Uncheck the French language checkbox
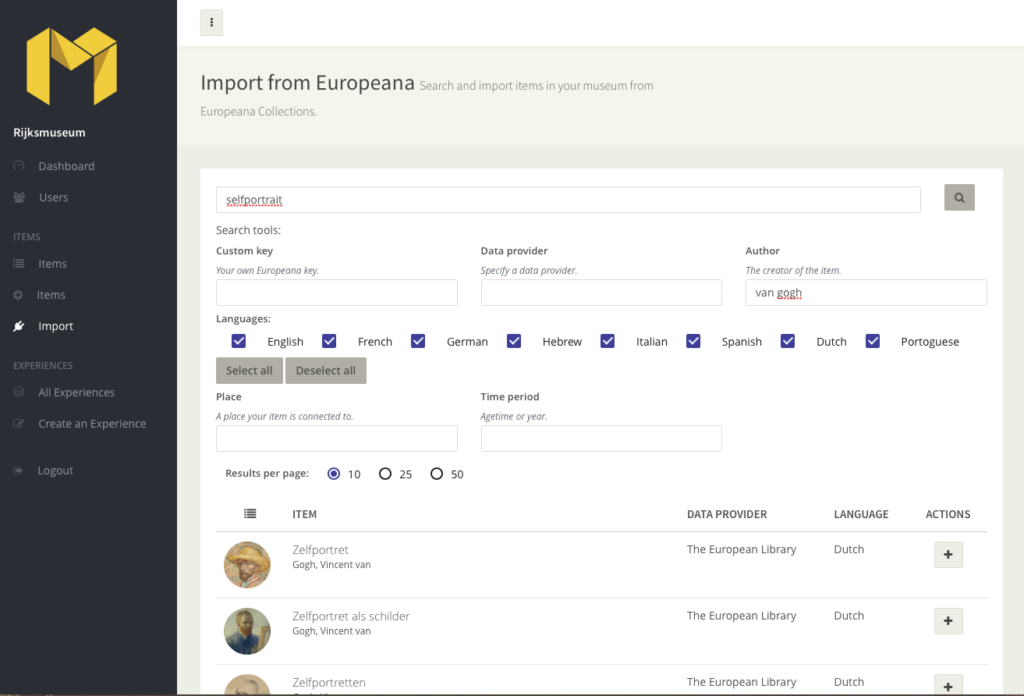 coord(329,341)
